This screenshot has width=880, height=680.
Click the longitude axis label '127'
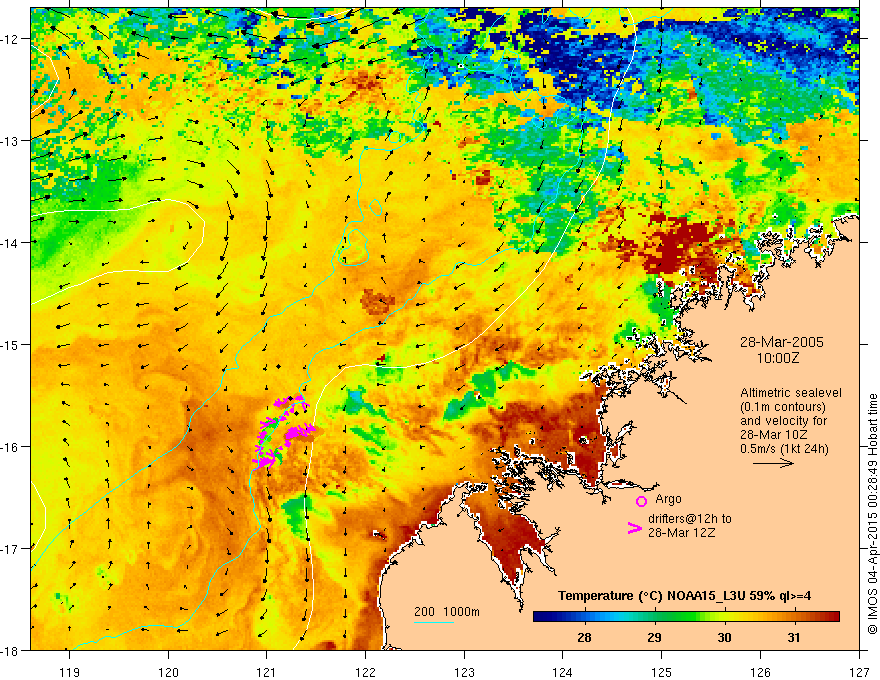859,672
